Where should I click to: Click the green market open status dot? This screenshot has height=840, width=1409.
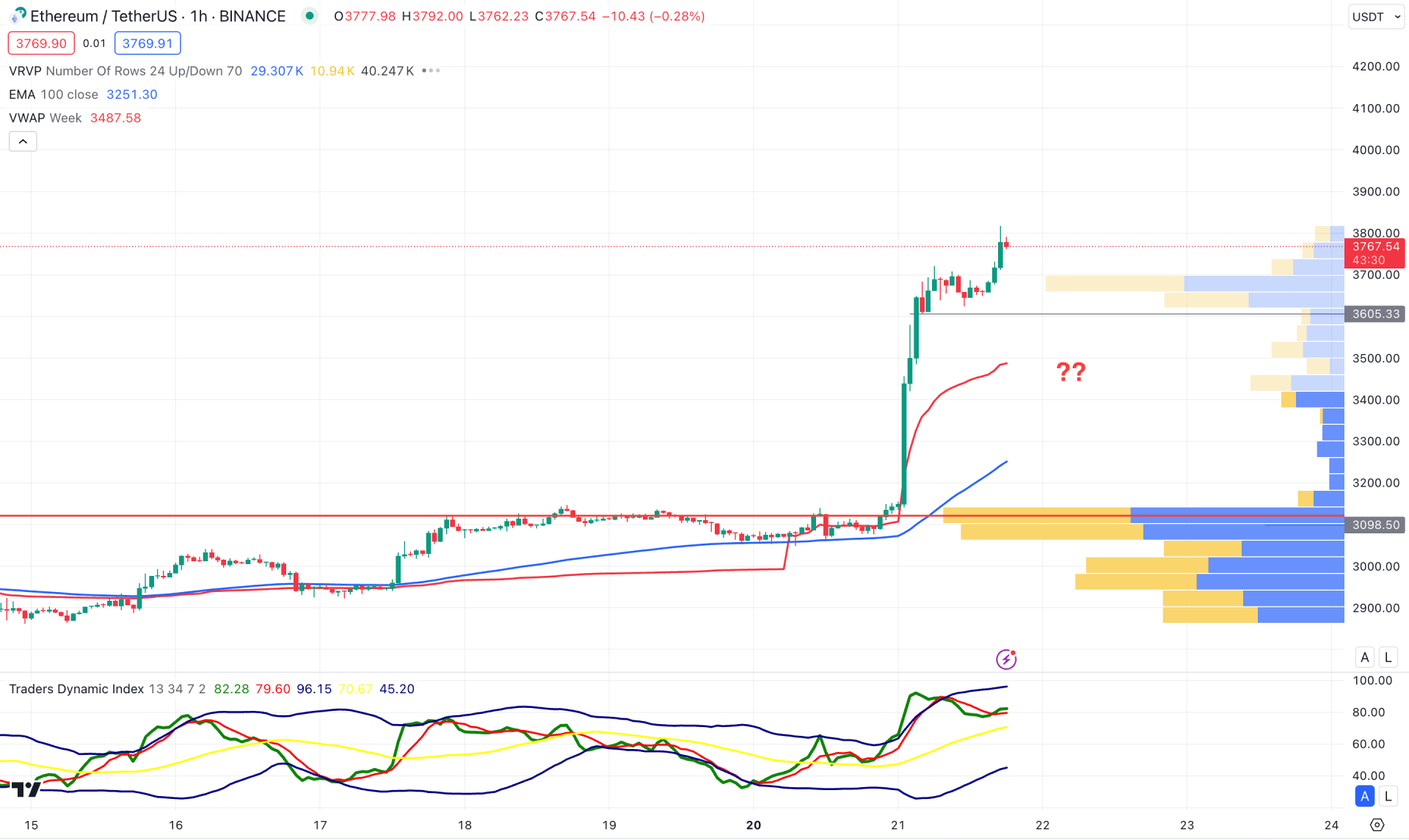tap(310, 15)
